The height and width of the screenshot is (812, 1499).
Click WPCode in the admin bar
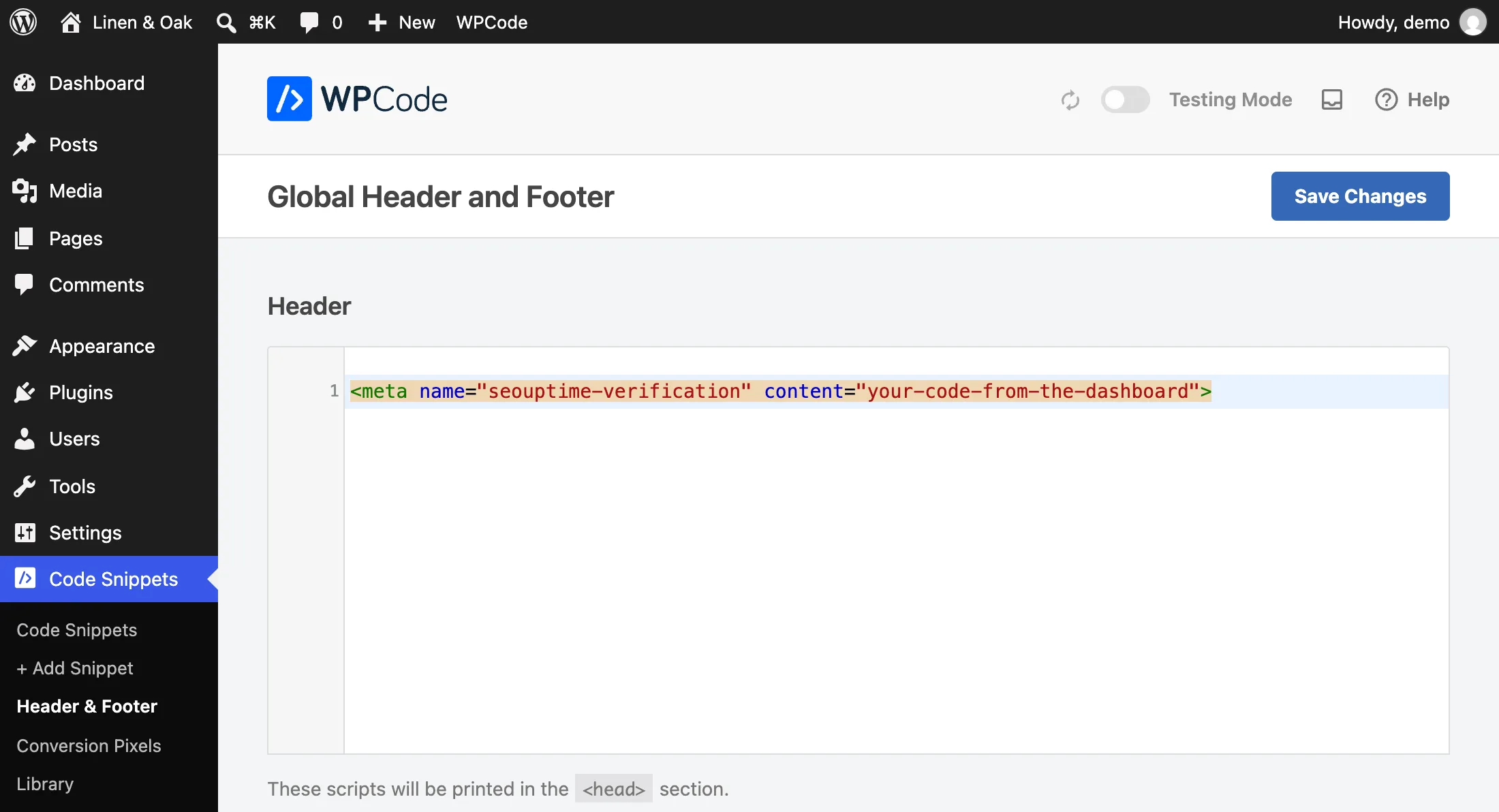tap(492, 22)
